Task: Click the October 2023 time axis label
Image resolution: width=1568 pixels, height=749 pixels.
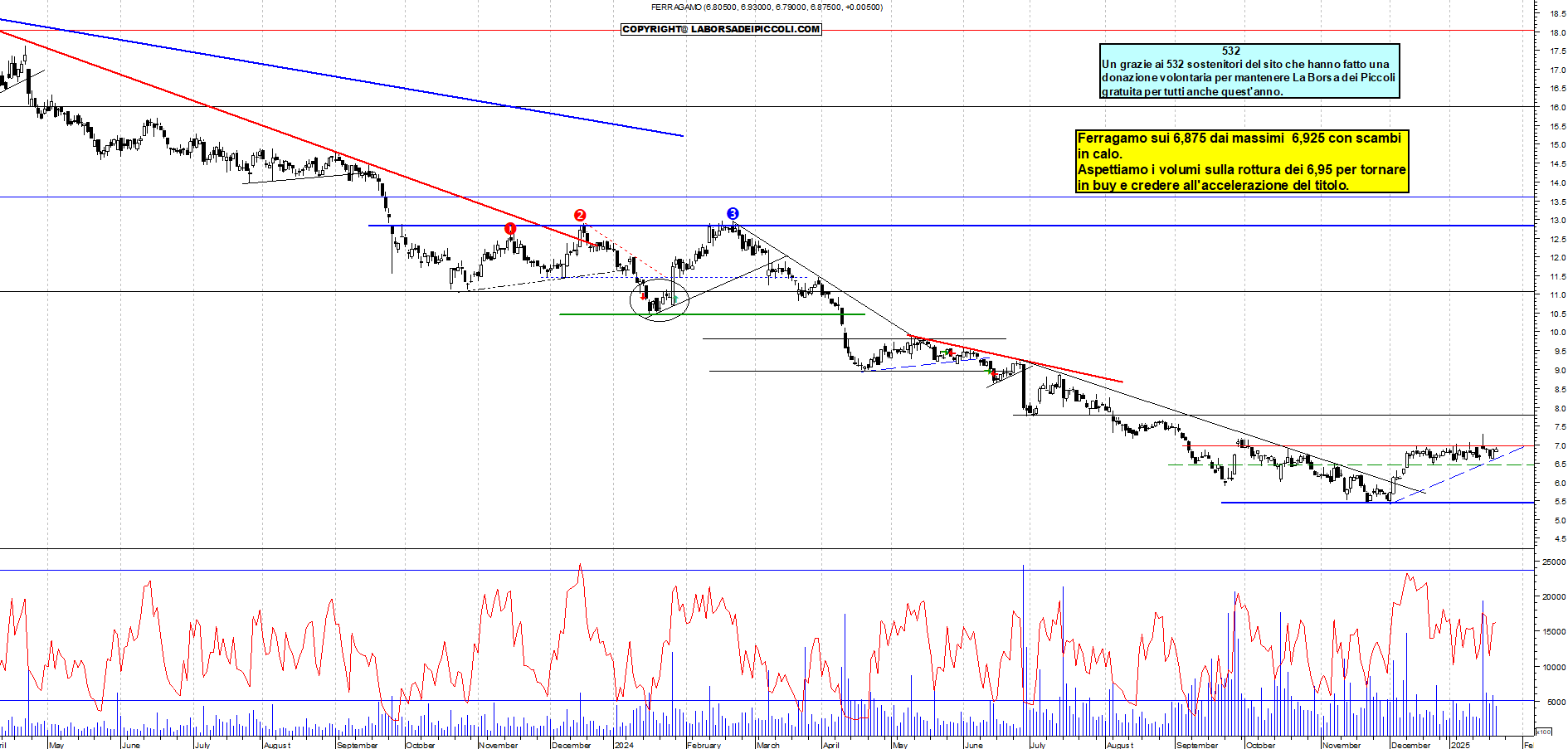Action: (421, 745)
